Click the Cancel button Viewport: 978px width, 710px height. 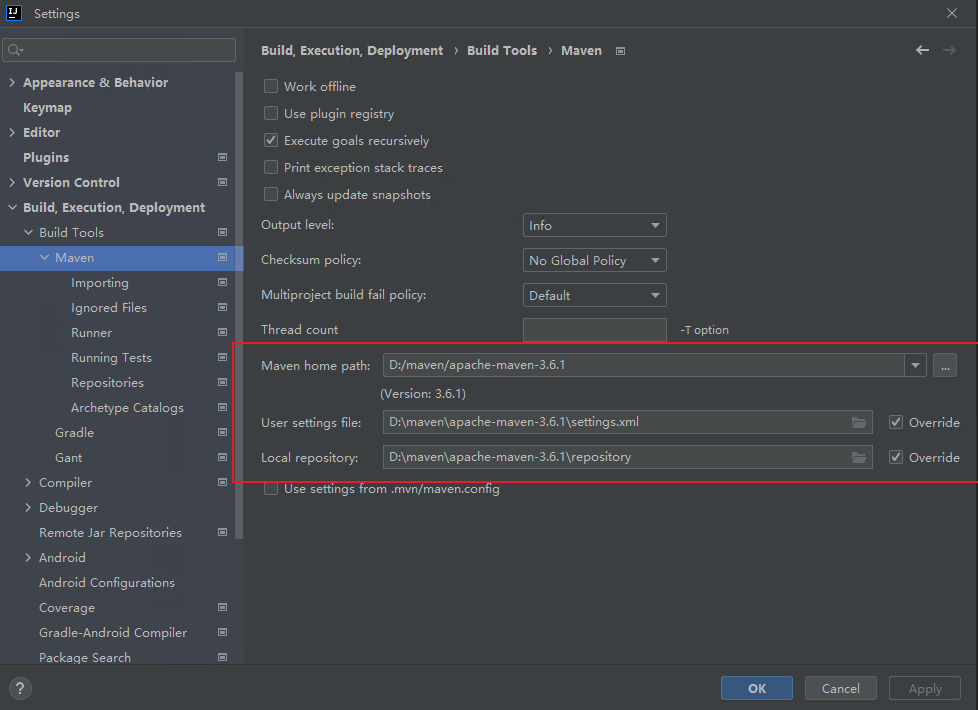click(840, 688)
